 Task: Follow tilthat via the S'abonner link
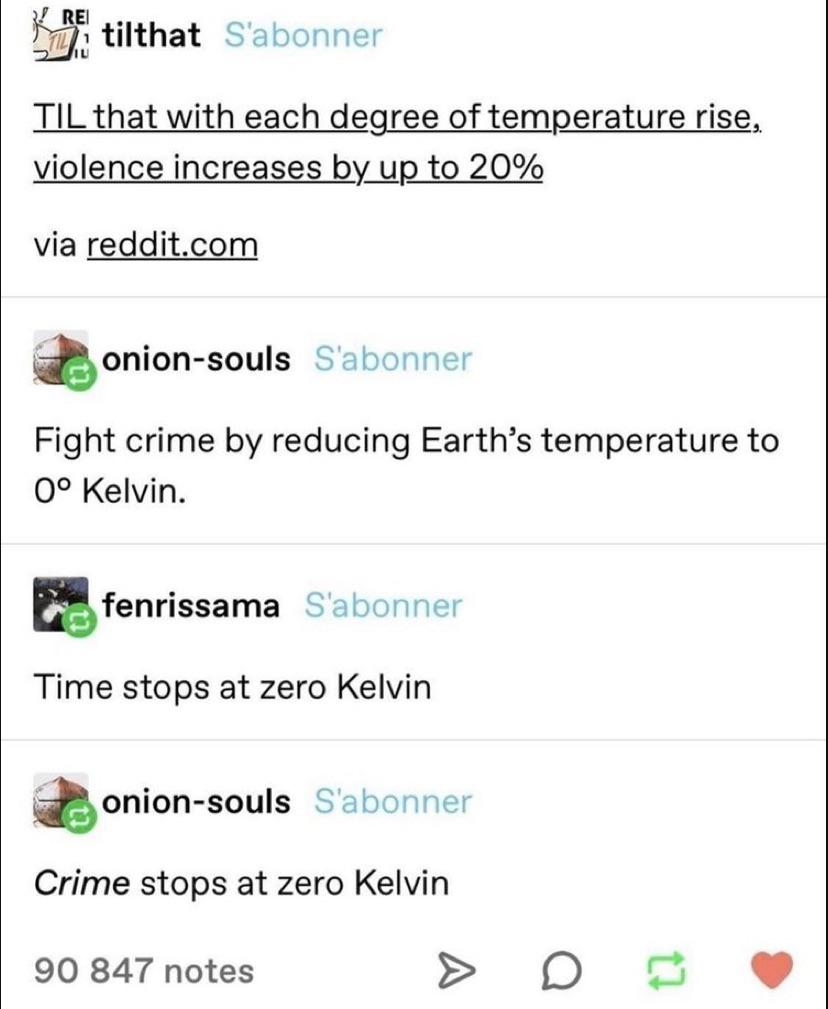click(306, 33)
